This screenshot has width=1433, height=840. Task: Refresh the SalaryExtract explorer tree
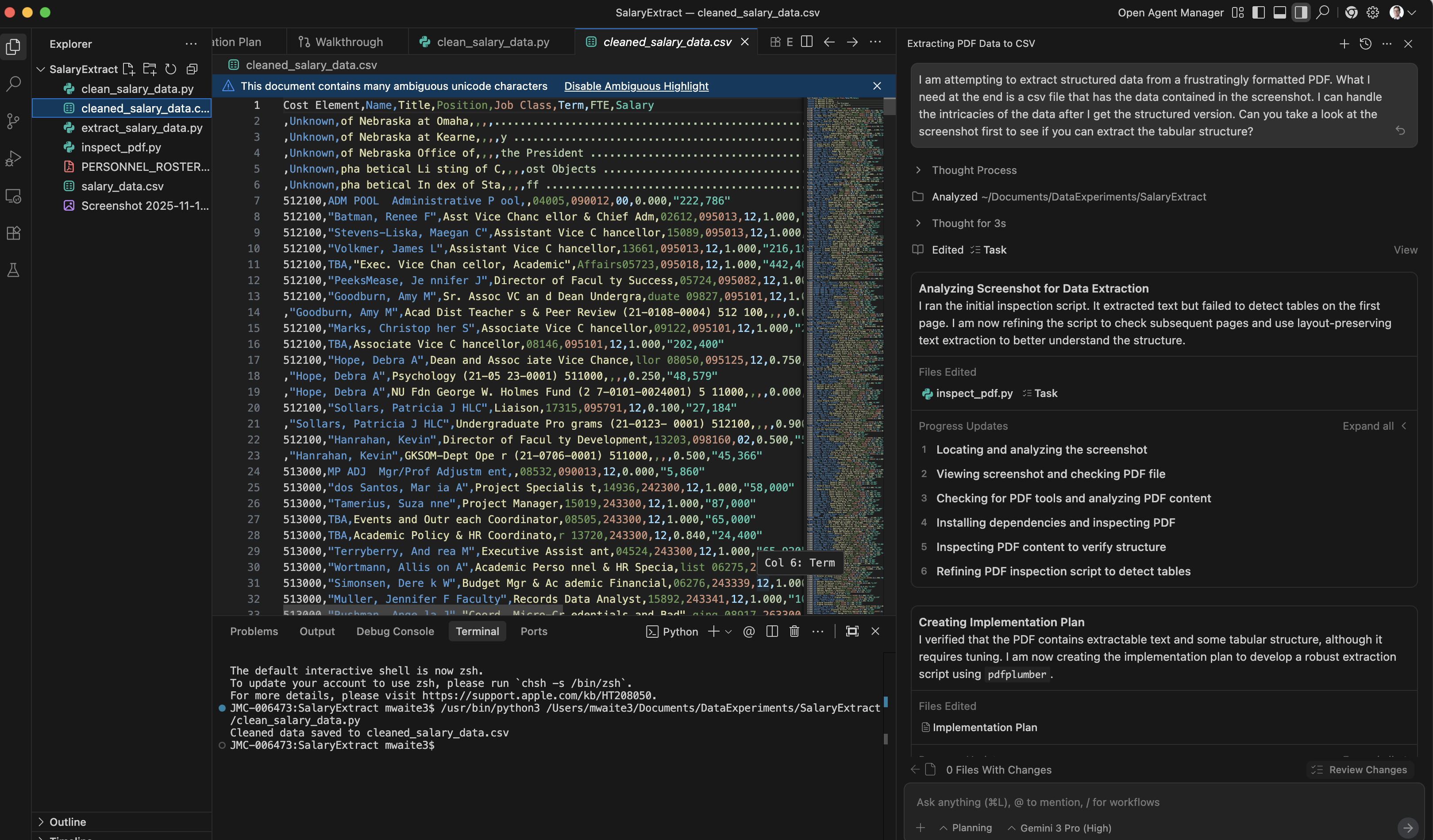(x=170, y=69)
